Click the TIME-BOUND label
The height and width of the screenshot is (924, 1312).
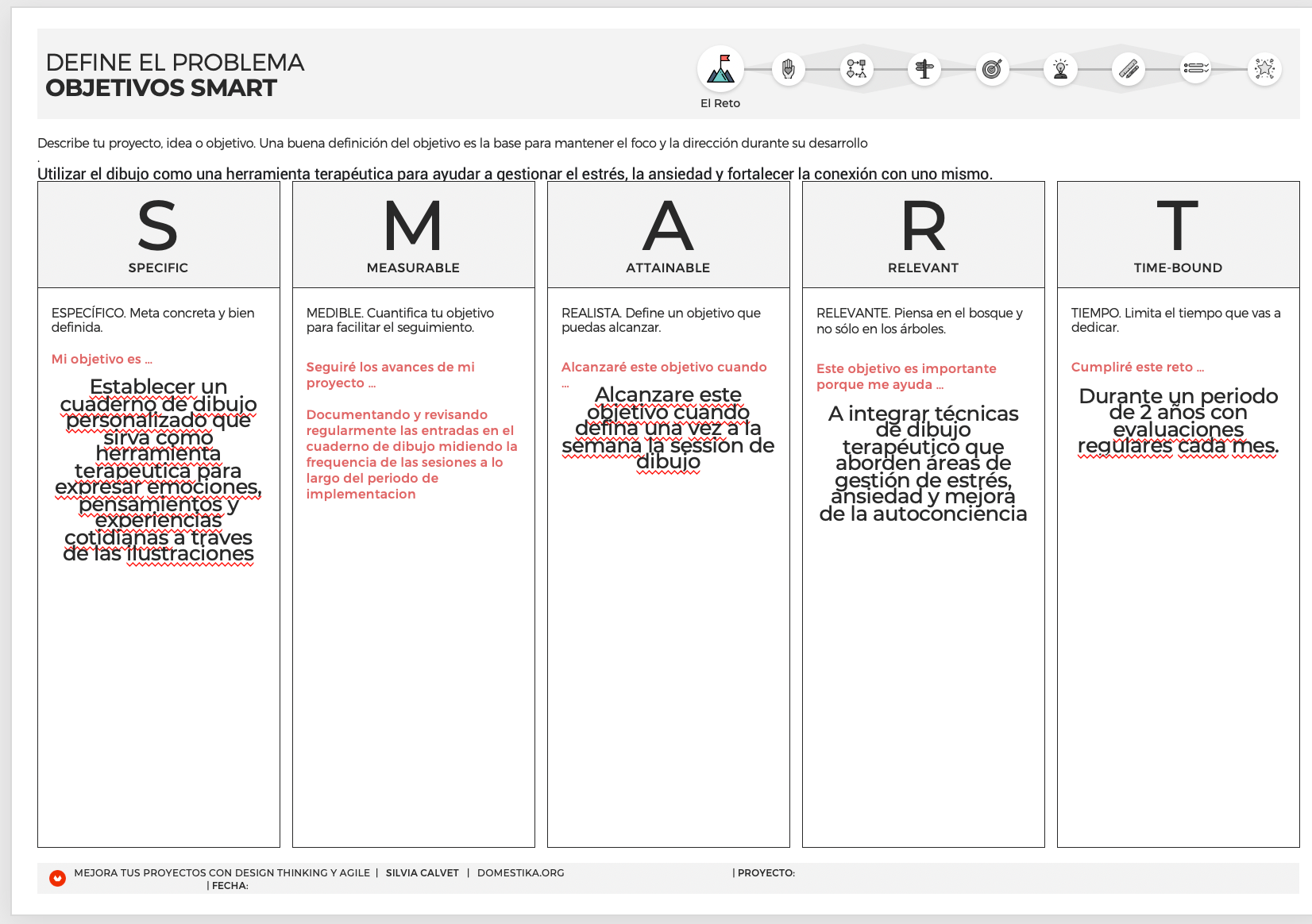1178,268
